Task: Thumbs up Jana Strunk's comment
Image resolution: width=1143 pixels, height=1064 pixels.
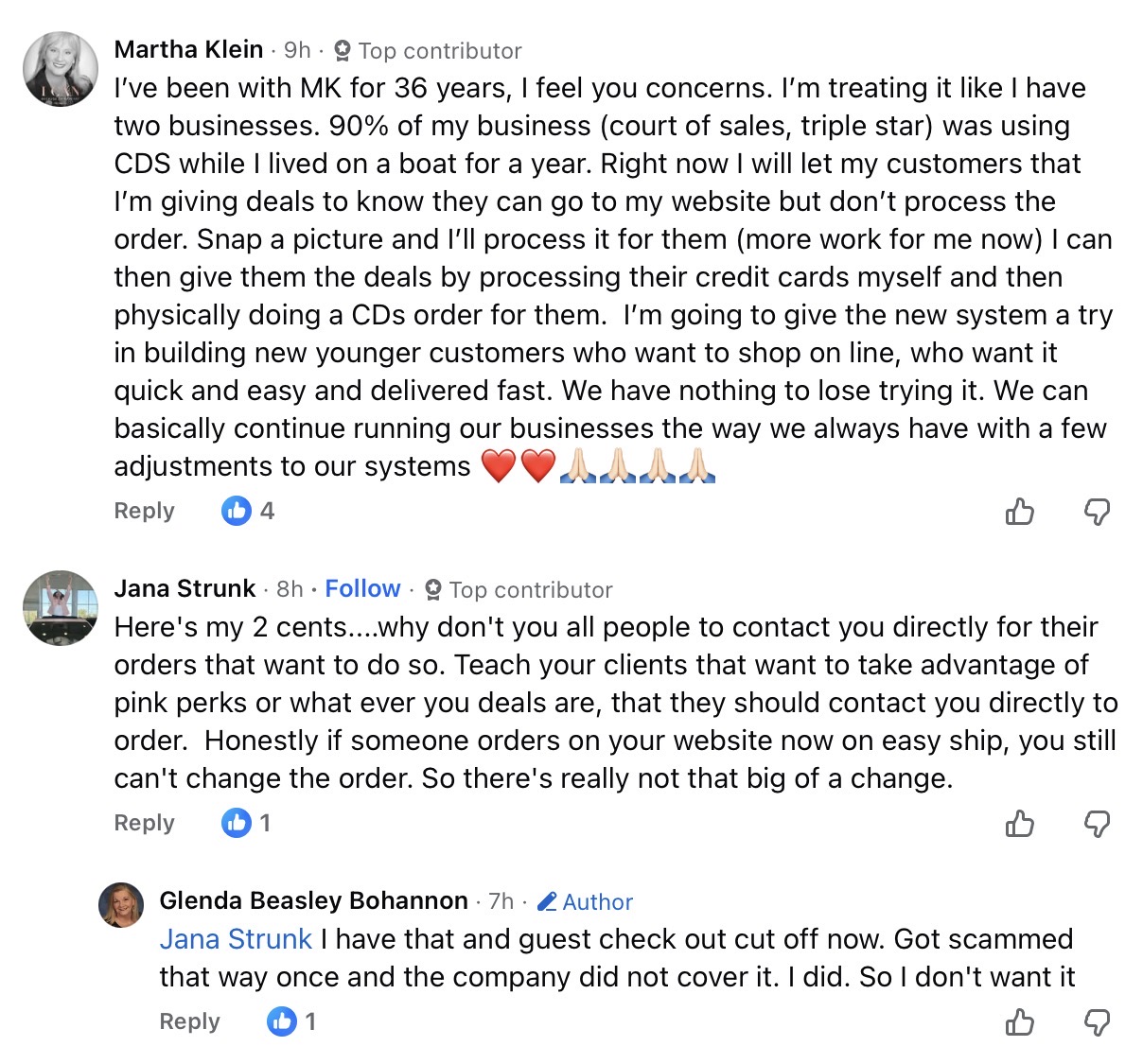Action: pos(1020,824)
